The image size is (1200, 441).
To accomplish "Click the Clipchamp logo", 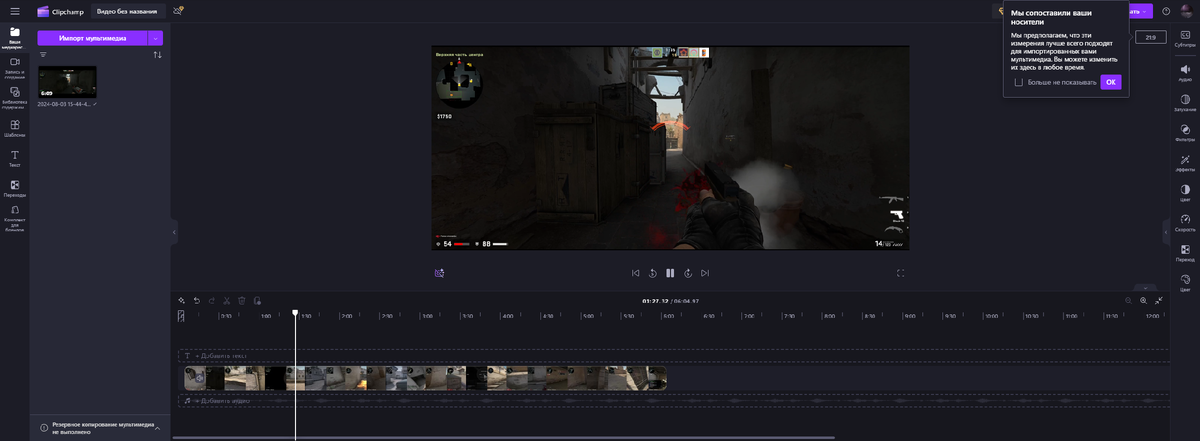I will [x=59, y=11].
